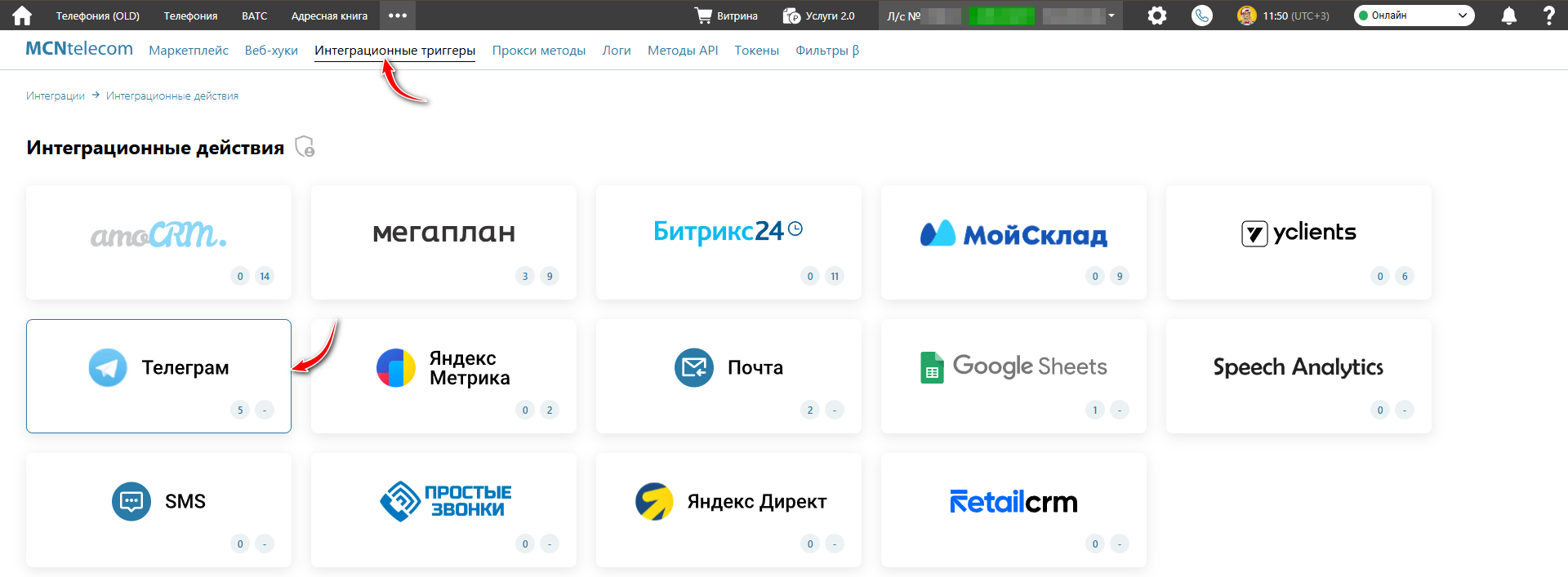The height and width of the screenshot is (577, 1568).
Task: Open Адресная книга menu item
Action: (329, 16)
